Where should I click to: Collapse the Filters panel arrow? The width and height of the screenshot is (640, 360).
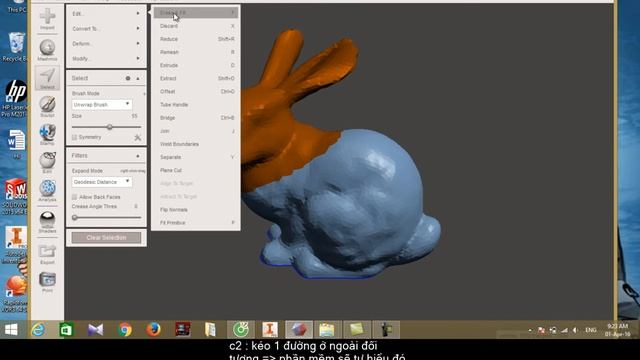(138, 156)
